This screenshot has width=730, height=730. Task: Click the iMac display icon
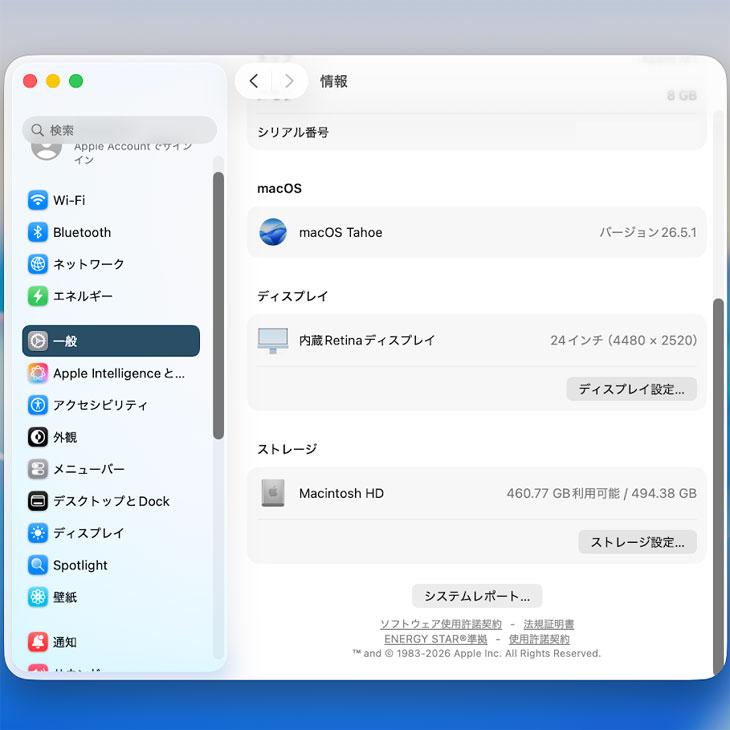click(273, 340)
